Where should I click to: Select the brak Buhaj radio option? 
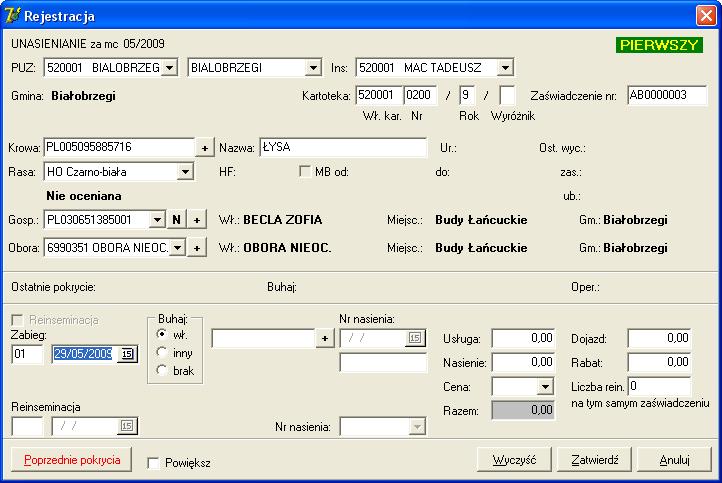pos(161,370)
